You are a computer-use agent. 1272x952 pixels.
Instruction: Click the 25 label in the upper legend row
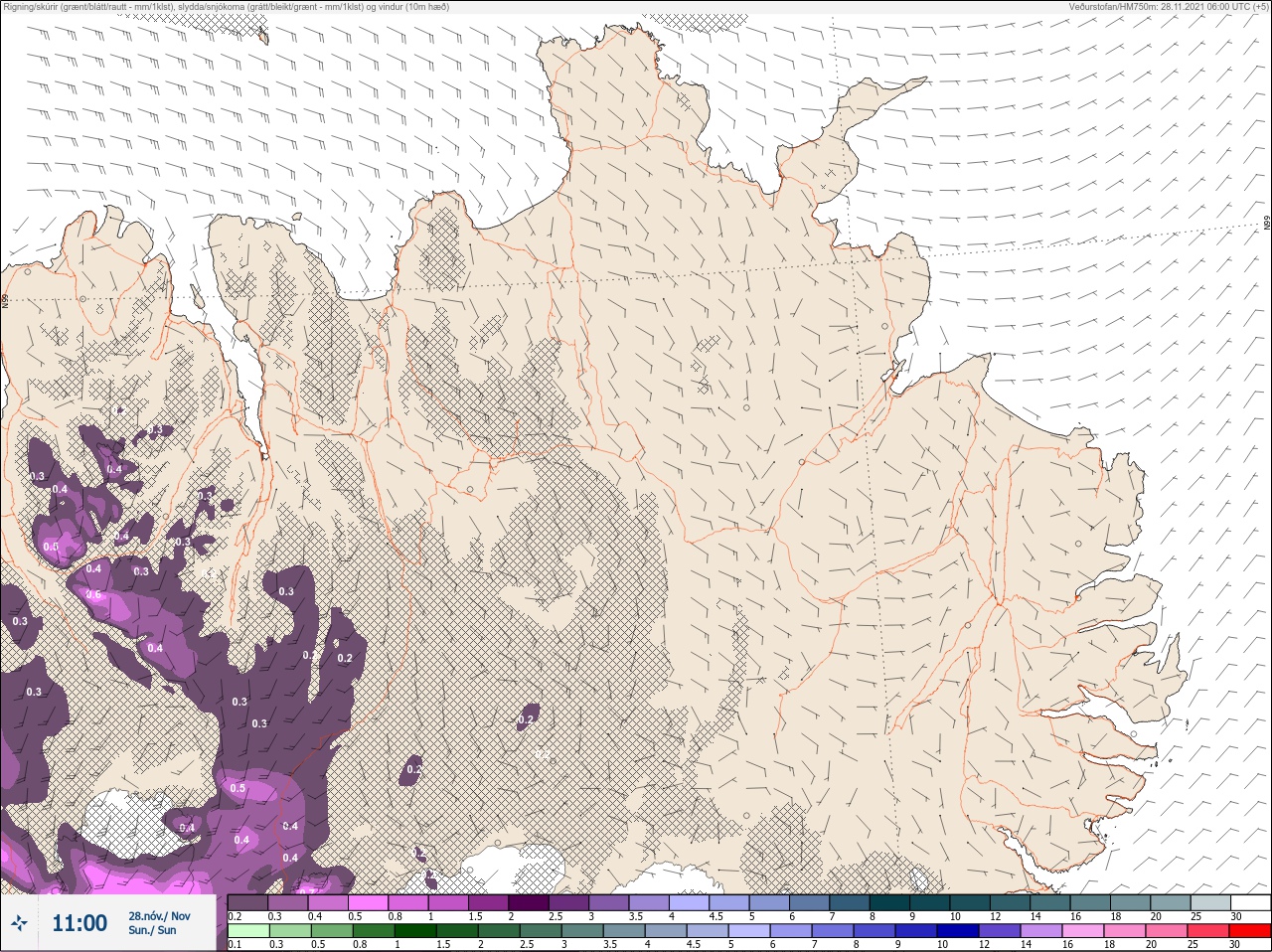1195,917
